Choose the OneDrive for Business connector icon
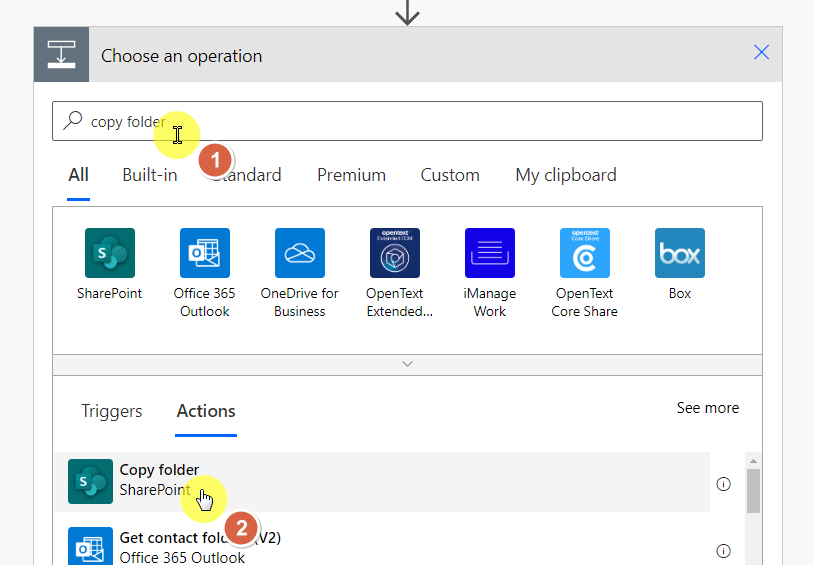The height and width of the screenshot is (565, 814). [300, 253]
